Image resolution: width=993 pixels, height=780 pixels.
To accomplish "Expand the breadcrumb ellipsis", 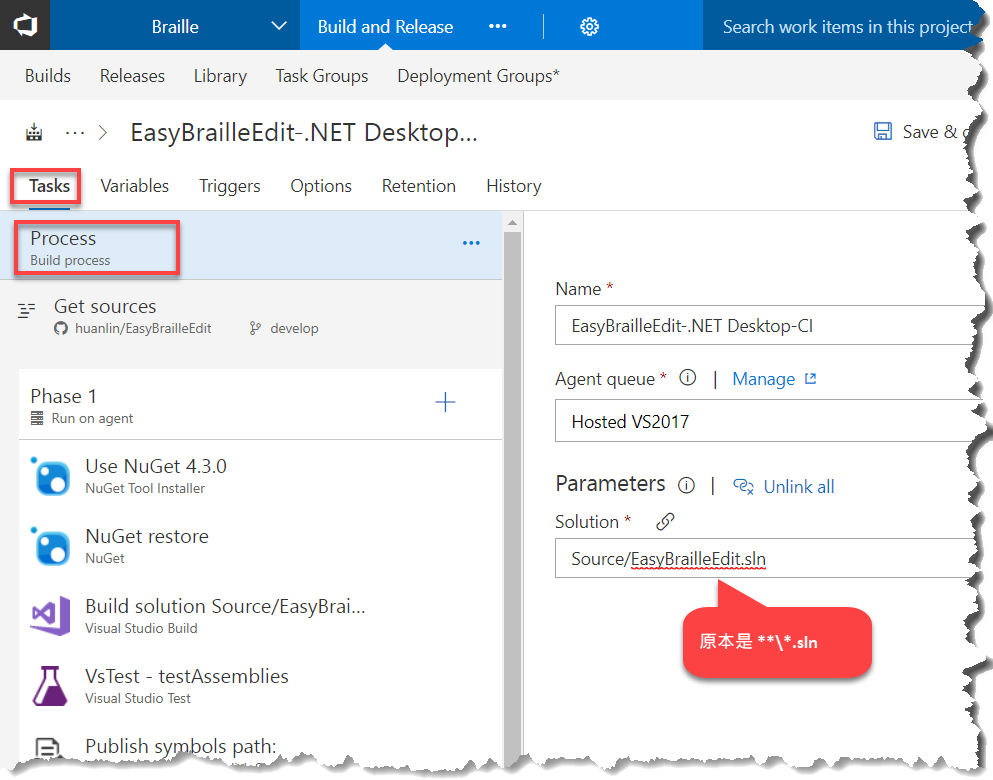I will coord(75,133).
